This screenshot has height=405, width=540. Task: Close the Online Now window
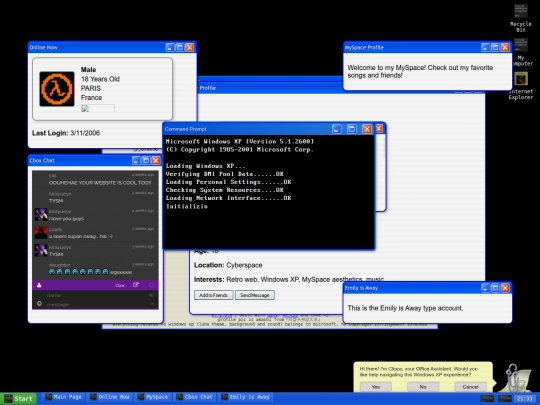tap(189, 48)
